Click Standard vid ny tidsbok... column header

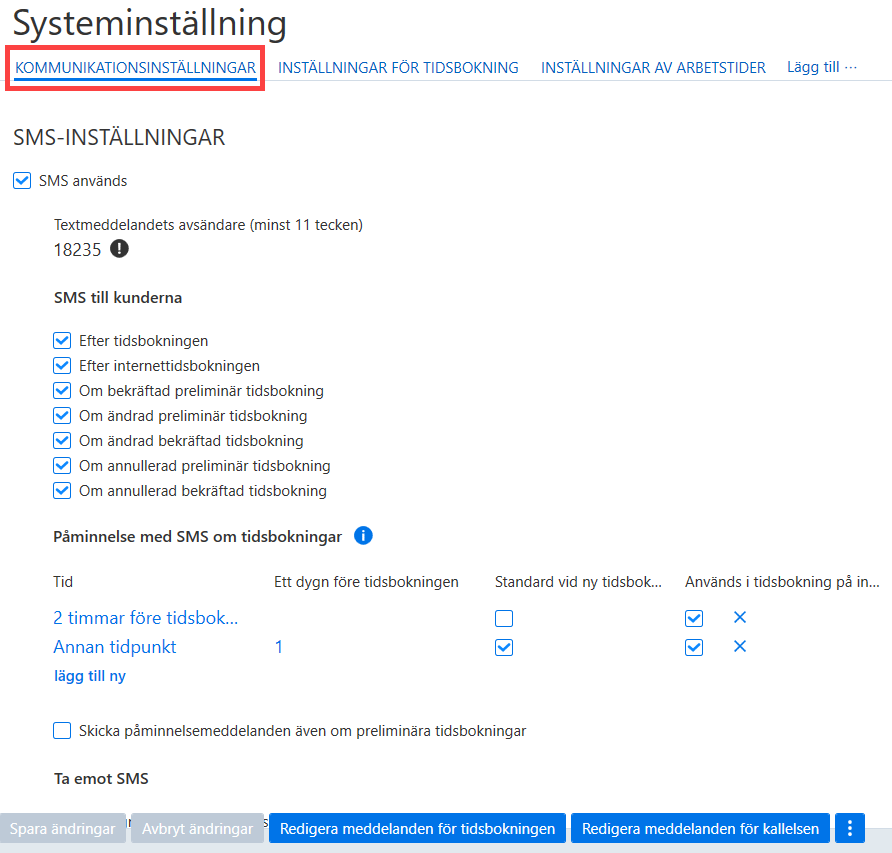point(579,582)
